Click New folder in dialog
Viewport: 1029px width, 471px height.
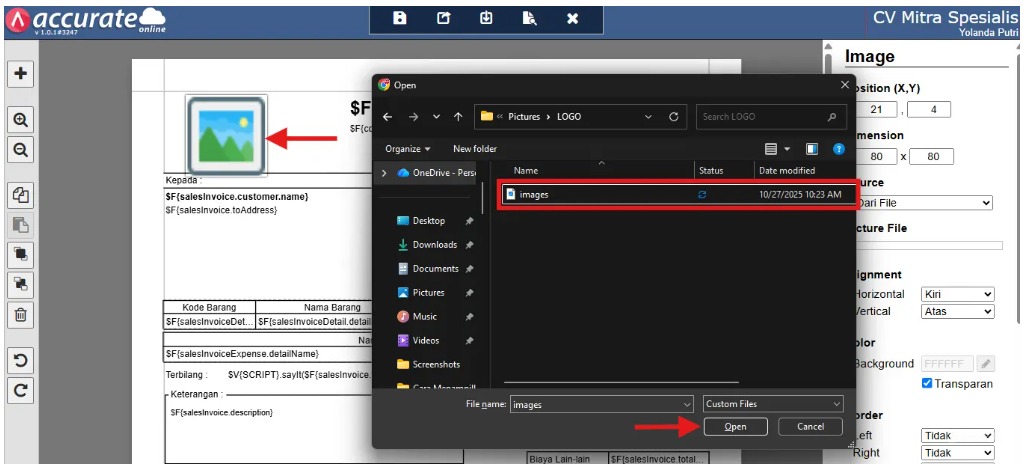pyautogui.click(x=474, y=149)
